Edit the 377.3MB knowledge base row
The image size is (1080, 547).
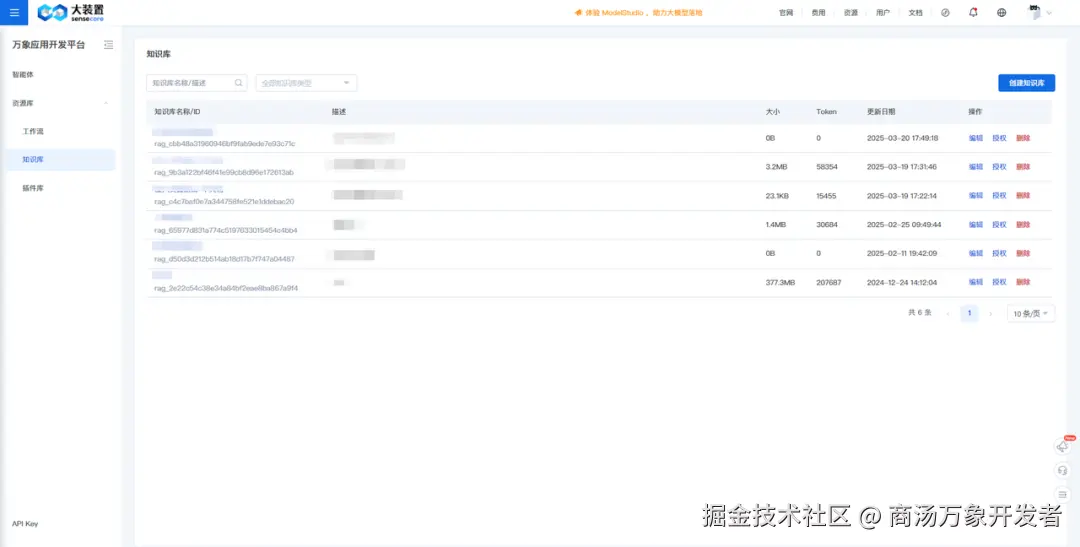tap(976, 282)
